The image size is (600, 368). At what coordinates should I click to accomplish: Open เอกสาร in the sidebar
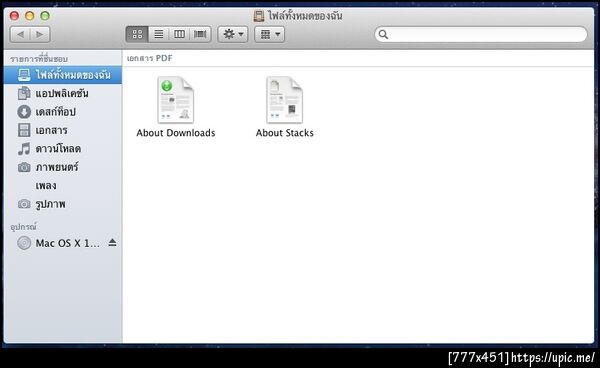63,130
